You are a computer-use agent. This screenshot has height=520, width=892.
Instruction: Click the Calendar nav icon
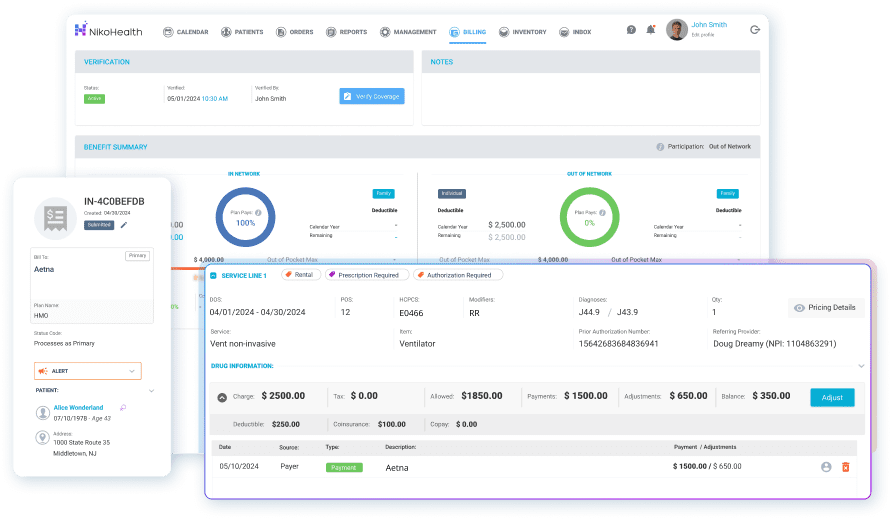168,32
